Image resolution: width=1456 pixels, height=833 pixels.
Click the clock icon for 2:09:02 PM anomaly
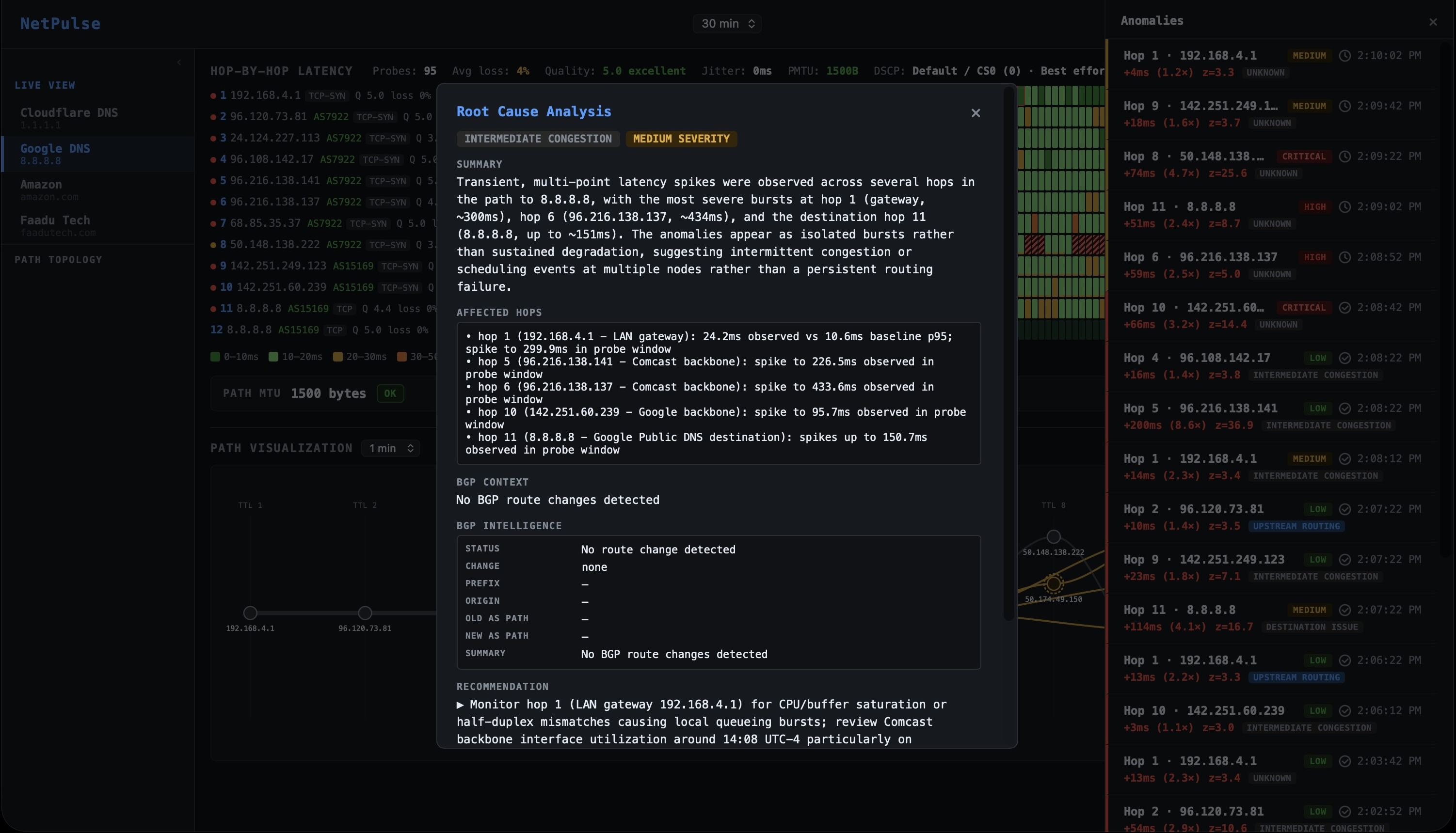[x=1345, y=206]
